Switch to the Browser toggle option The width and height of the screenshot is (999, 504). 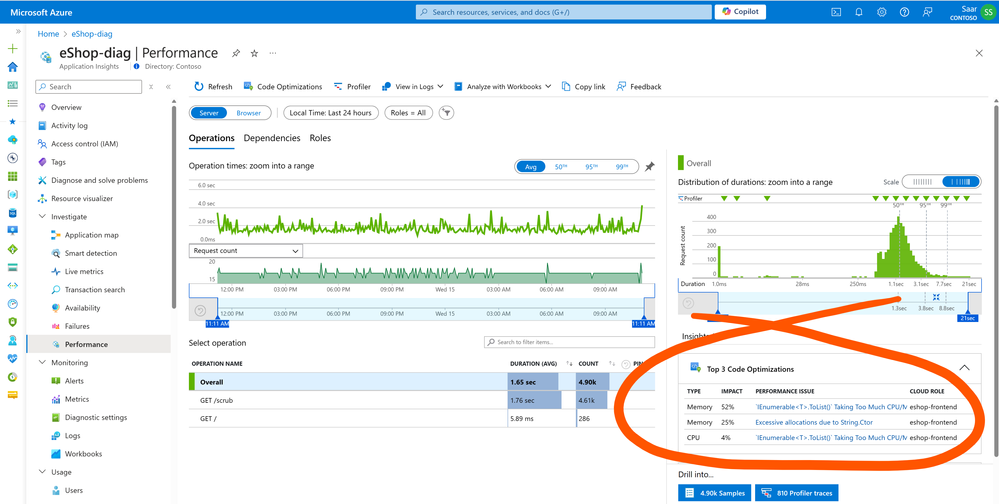pos(248,113)
